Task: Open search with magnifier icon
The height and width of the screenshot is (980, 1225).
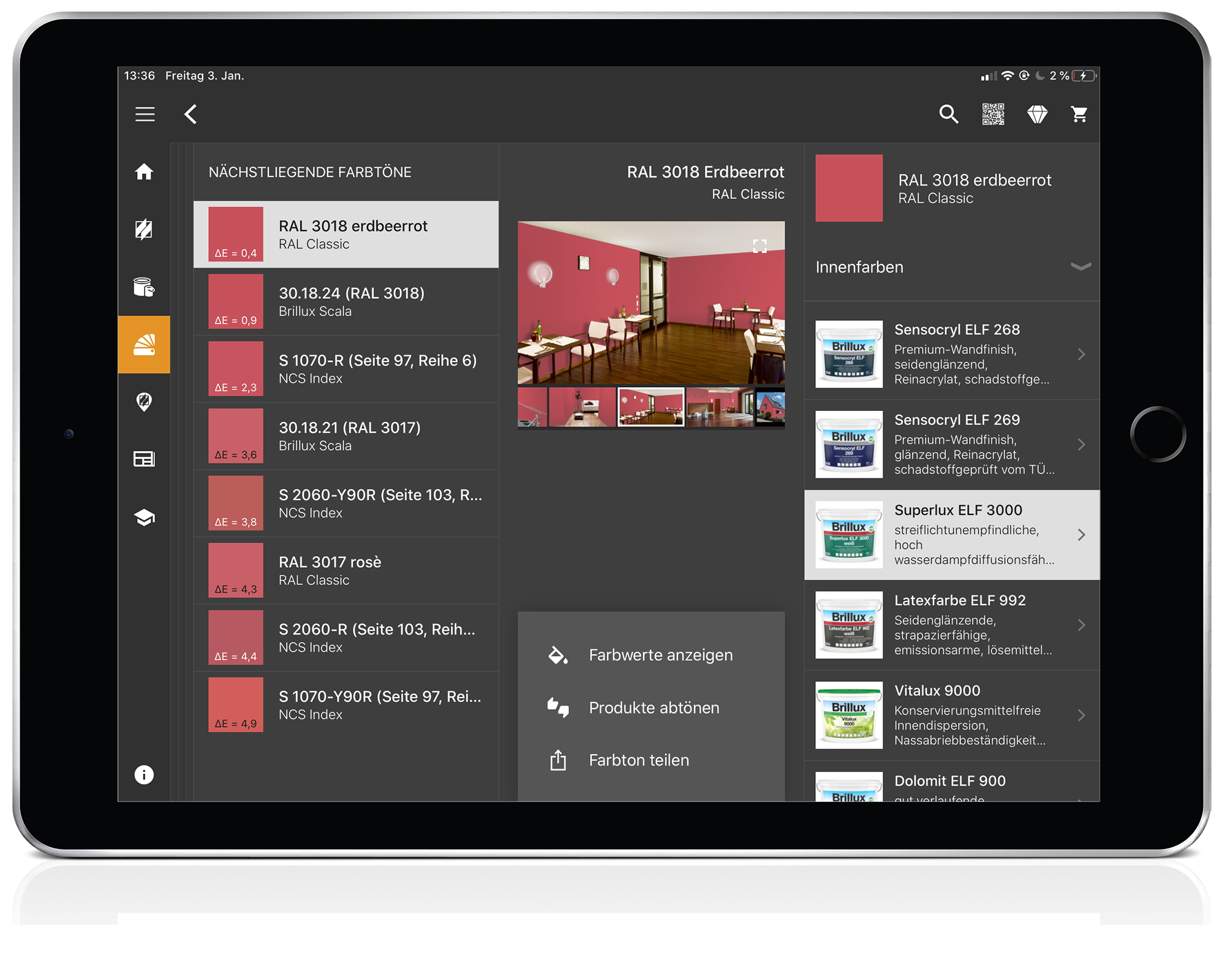Action: 948,114
